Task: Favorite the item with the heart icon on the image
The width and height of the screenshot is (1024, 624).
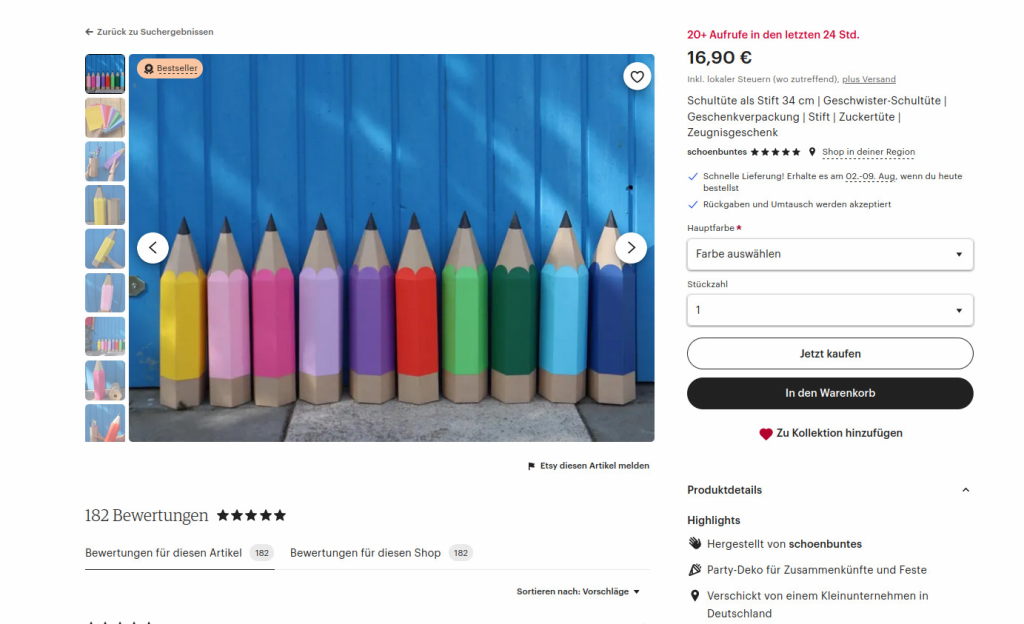Action: tap(637, 76)
